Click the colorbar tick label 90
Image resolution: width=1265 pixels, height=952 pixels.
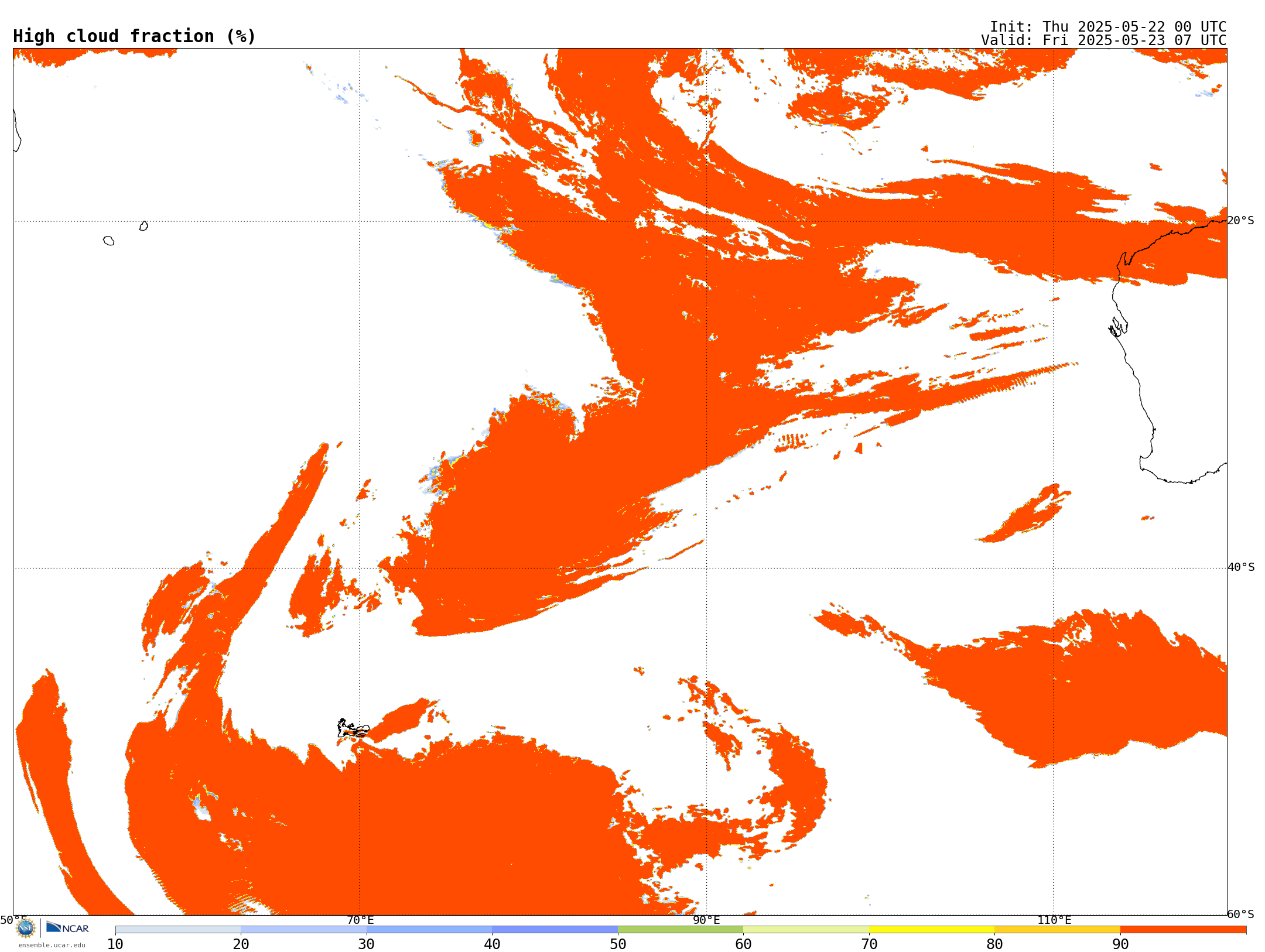pos(1120,944)
